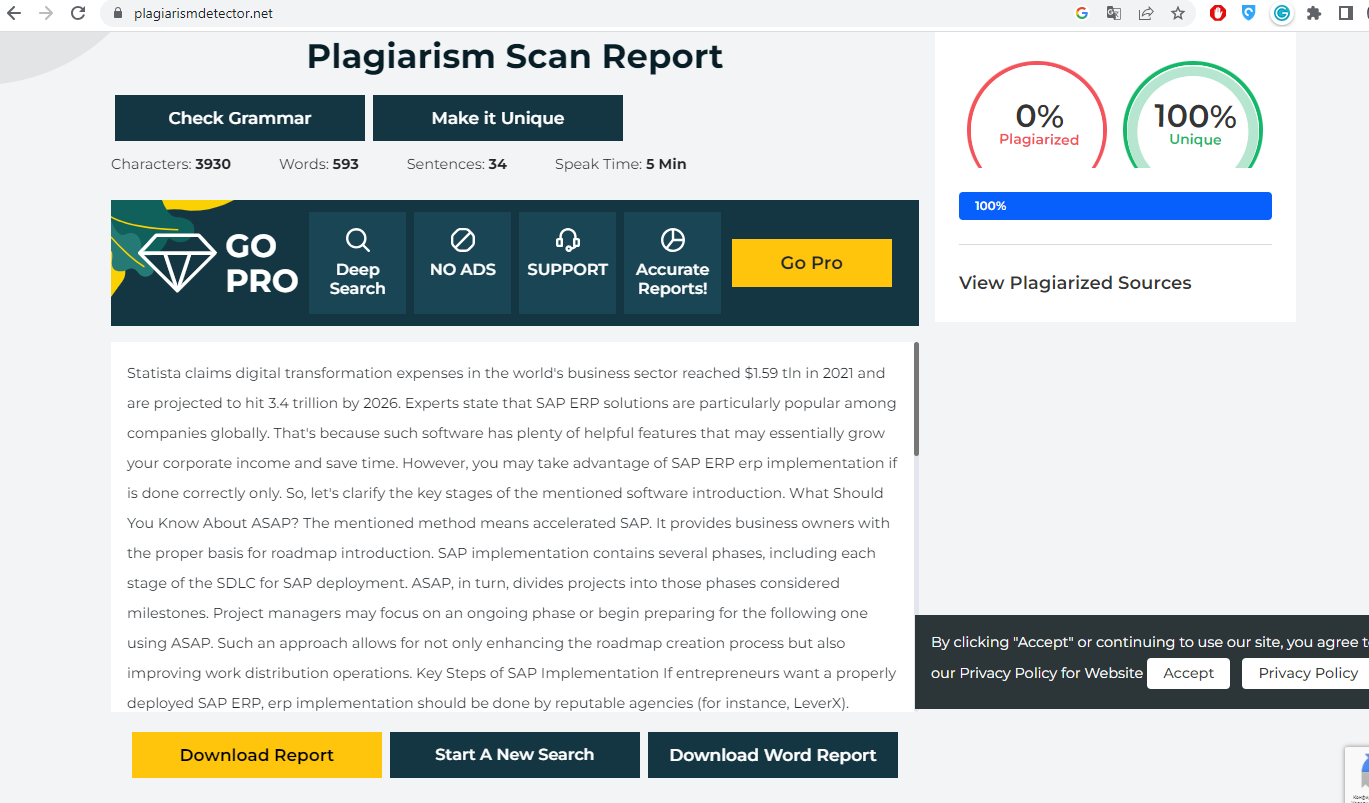1369x803 pixels.
Task: Click Download Word Report button
Action: pyautogui.click(x=773, y=755)
